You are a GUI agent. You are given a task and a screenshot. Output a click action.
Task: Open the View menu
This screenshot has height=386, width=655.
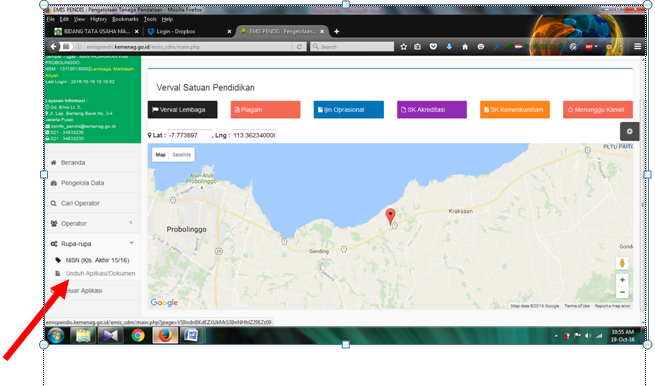[x=79, y=19]
